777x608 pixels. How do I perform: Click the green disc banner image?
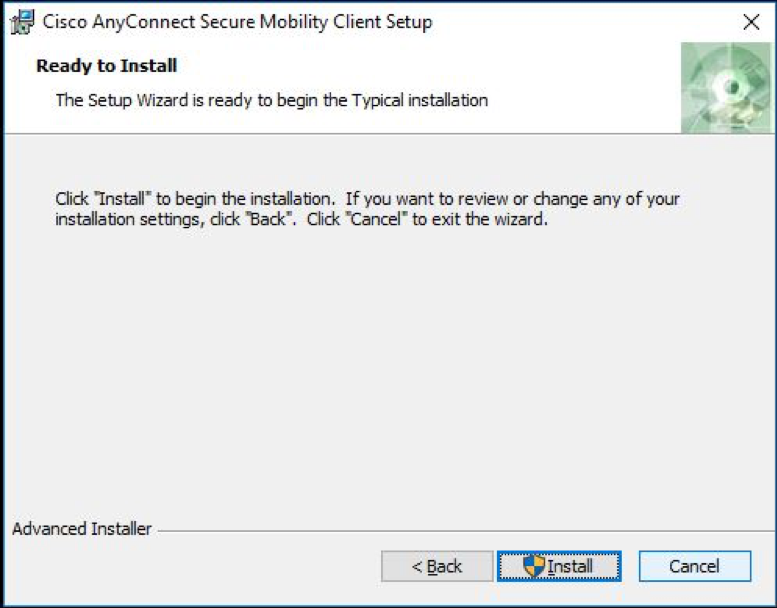tap(726, 88)
